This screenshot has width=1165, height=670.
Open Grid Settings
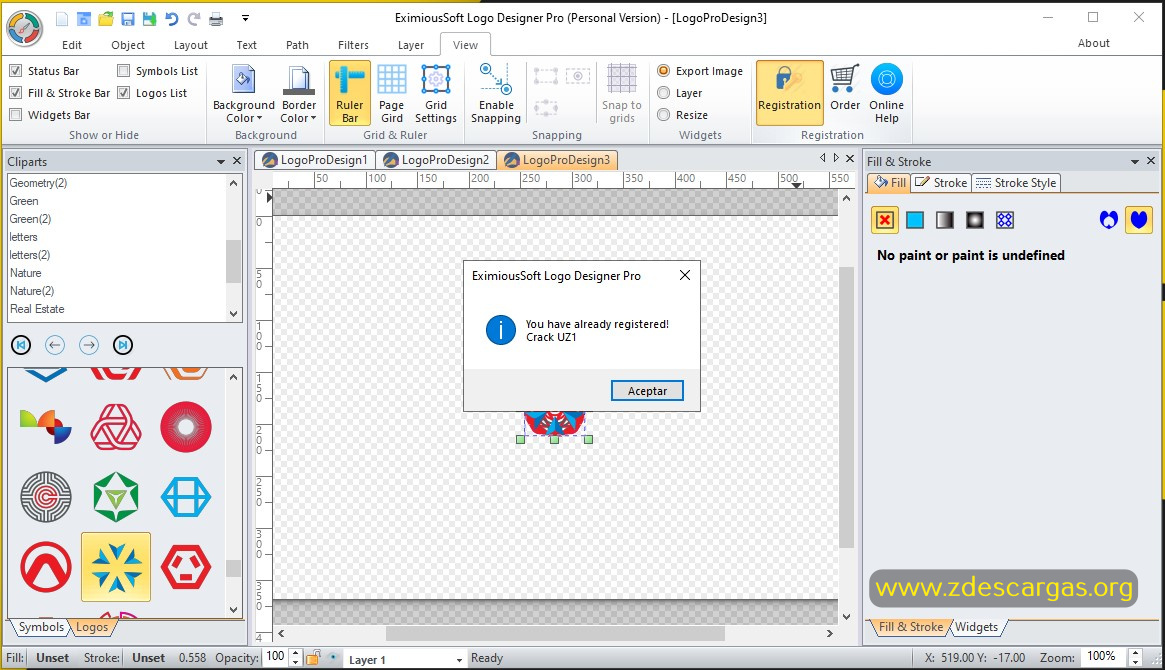pos(435,94)
